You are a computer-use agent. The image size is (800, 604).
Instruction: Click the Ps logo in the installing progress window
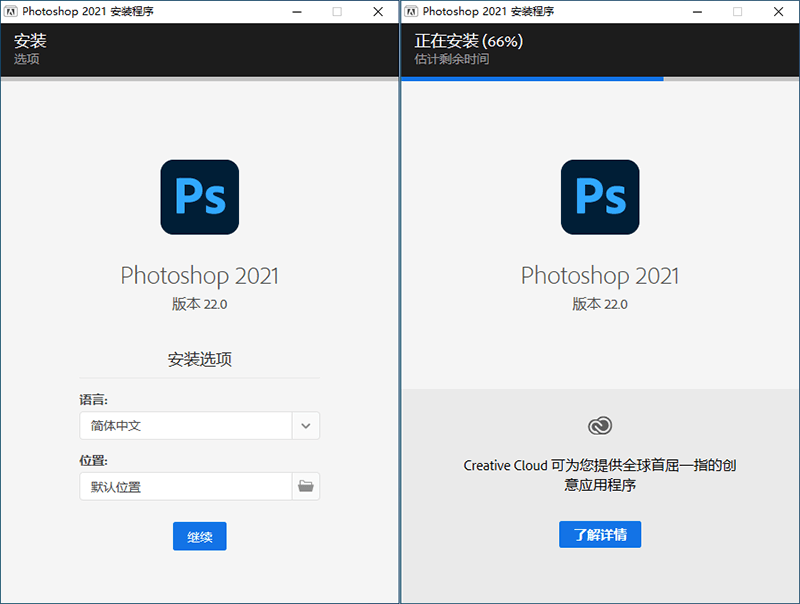pyautogui.click(x=600, y=197)
